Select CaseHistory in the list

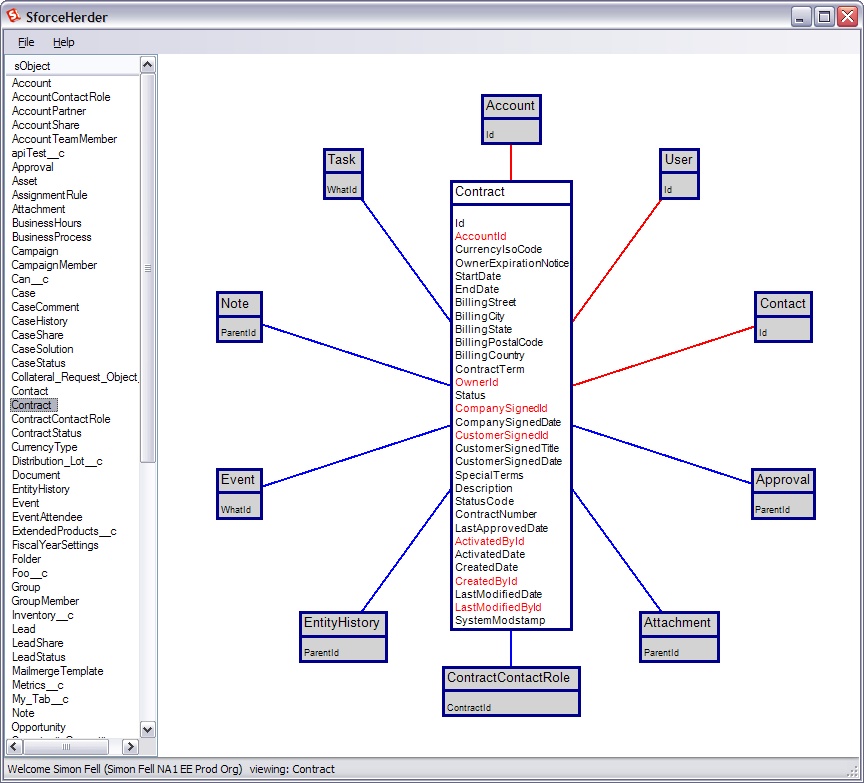pyautogui.click(x=40, y=321)
